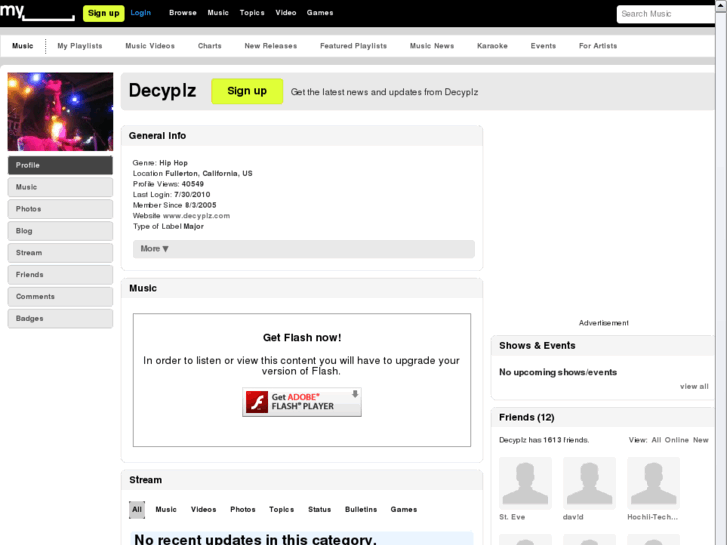Image resolution: width=727 pixels, height=545 pixels.
Task: Go to Music Videos
Action: [150, 46]
